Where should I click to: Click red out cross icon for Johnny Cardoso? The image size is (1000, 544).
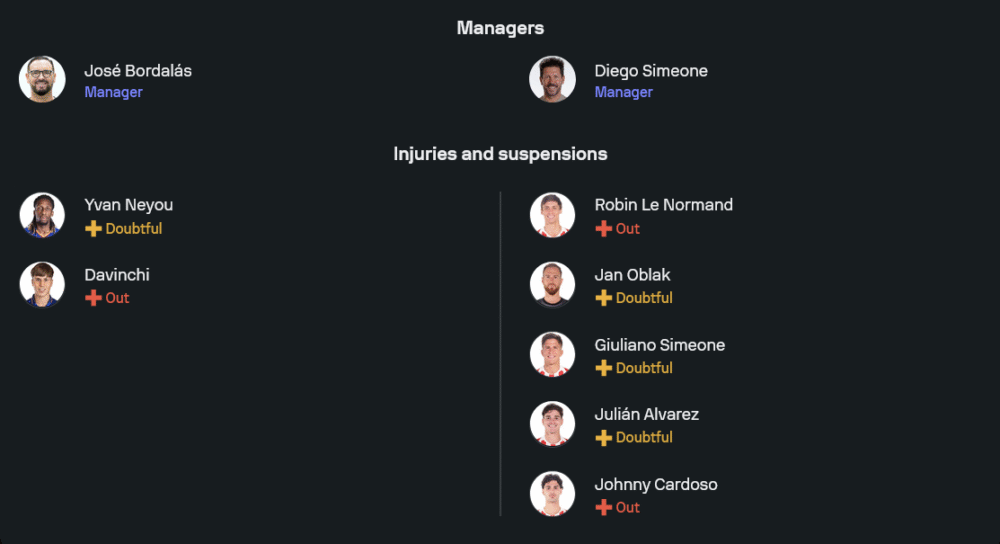pos(603,507)
